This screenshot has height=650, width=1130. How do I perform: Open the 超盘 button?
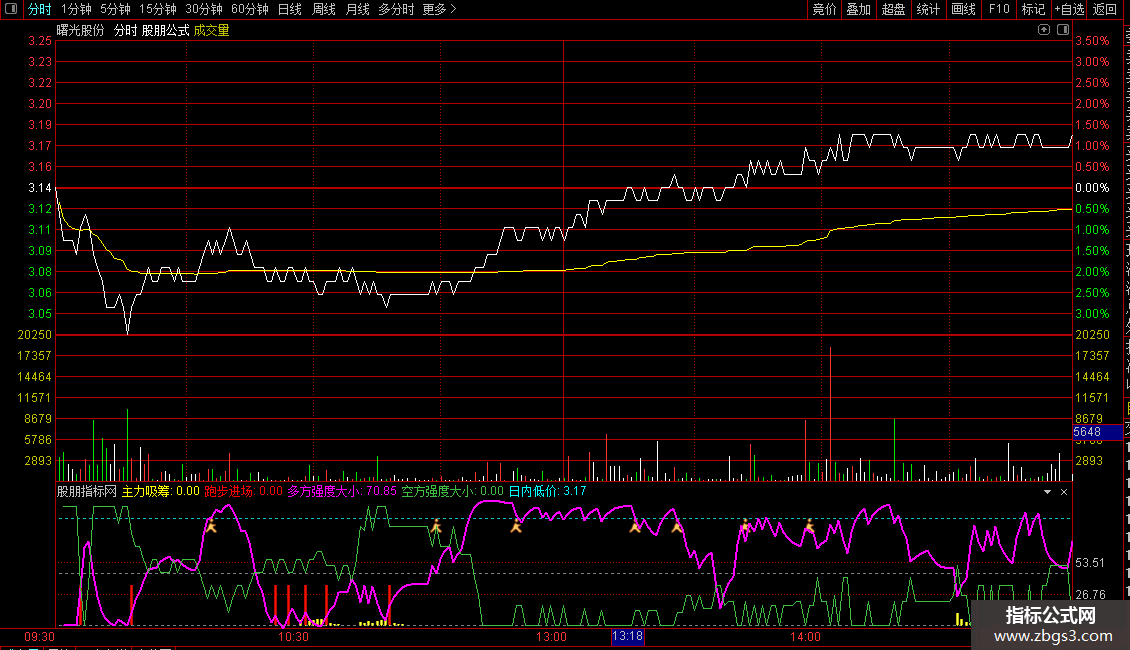893,9
